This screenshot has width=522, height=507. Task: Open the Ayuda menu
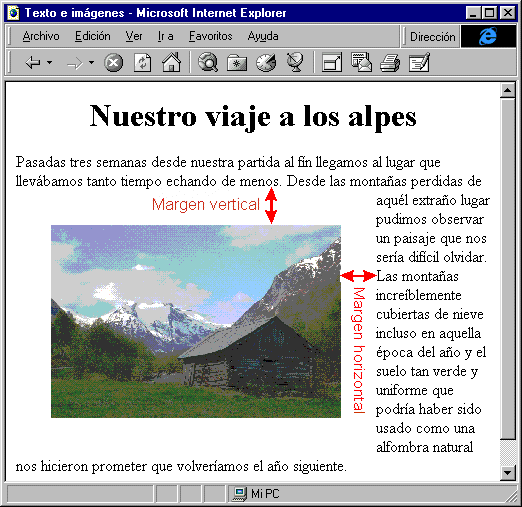coord(263,36)
